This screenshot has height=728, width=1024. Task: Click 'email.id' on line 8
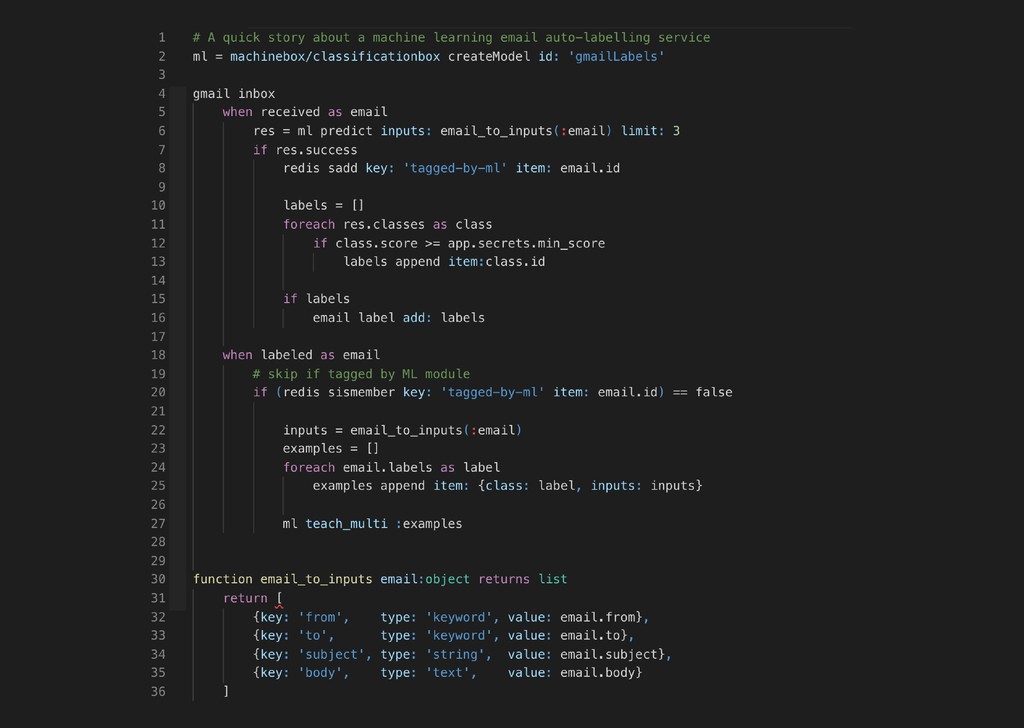tap(590, 168)
